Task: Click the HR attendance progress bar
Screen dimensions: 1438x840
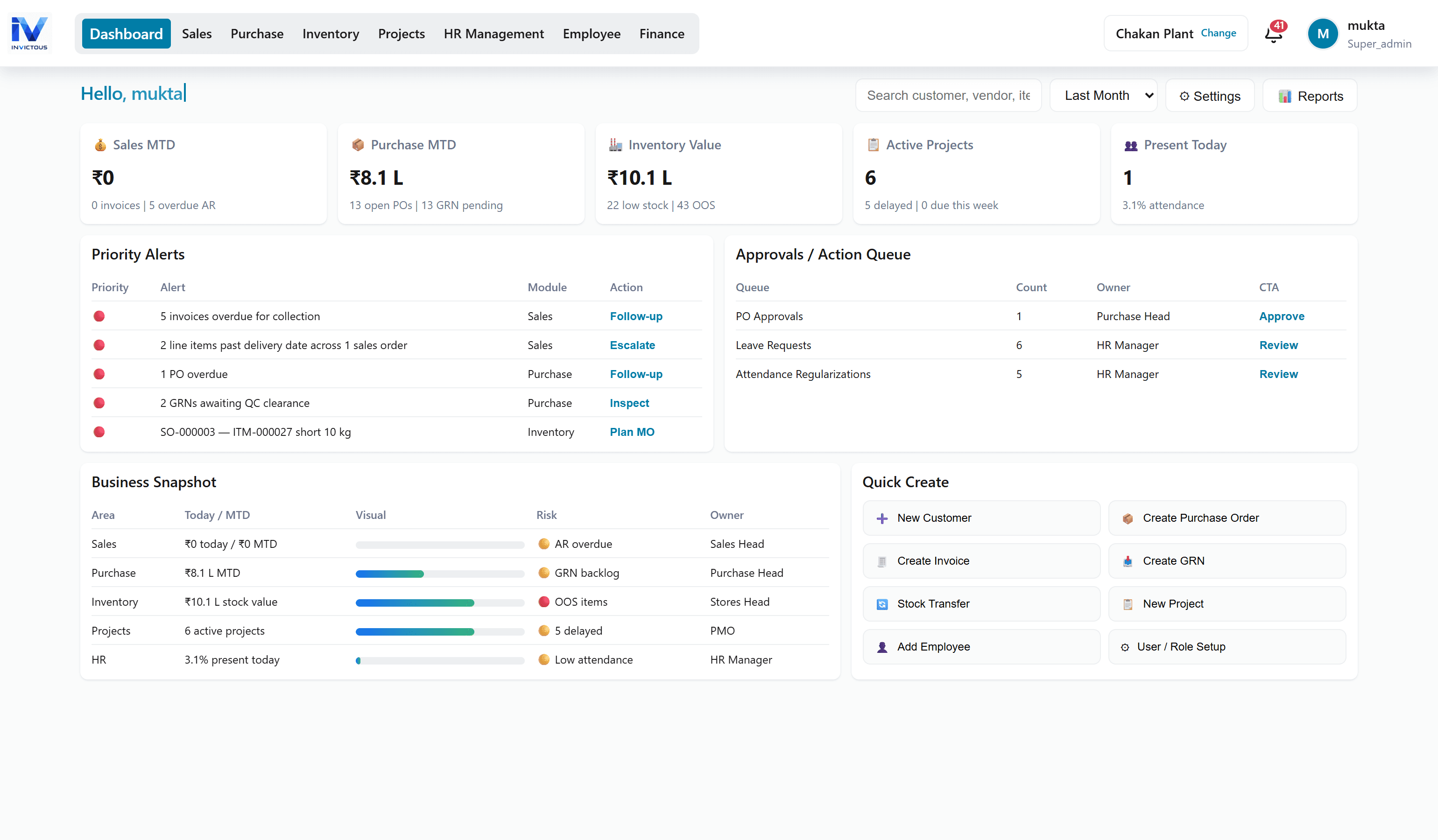Action: tap(439, 660)
